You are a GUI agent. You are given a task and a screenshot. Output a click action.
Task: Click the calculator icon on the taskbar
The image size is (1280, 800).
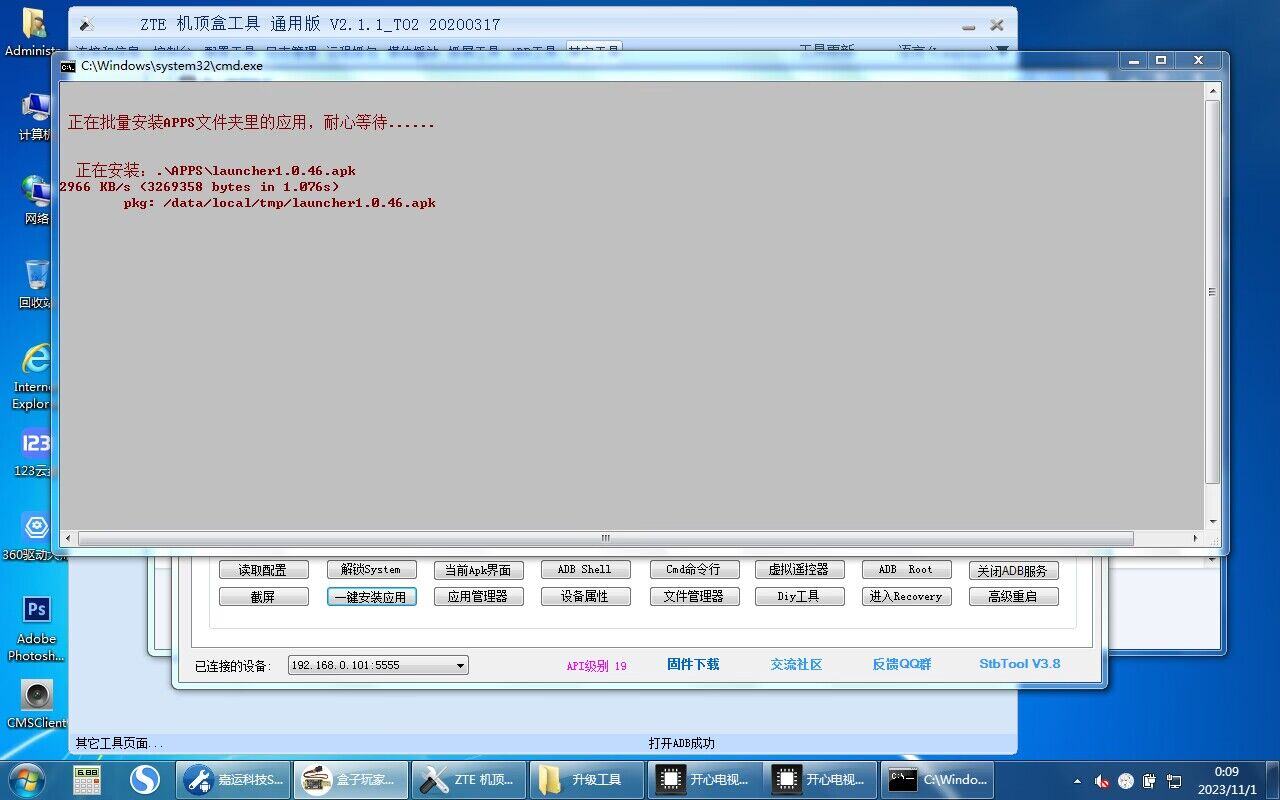(x=87, y=779)
